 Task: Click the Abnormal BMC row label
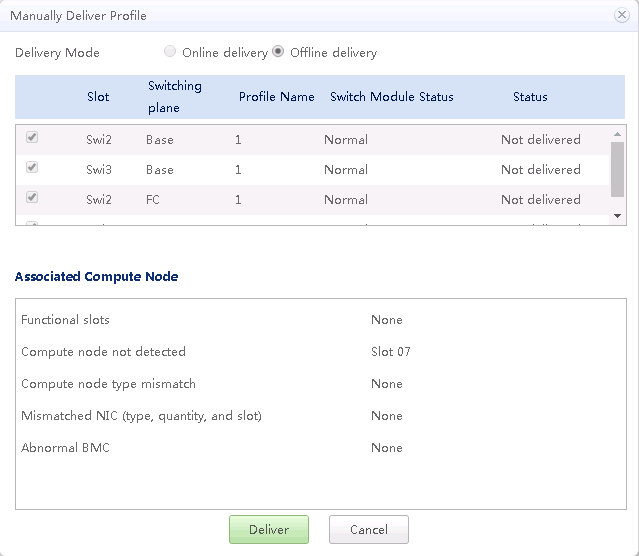click(65, 448)
